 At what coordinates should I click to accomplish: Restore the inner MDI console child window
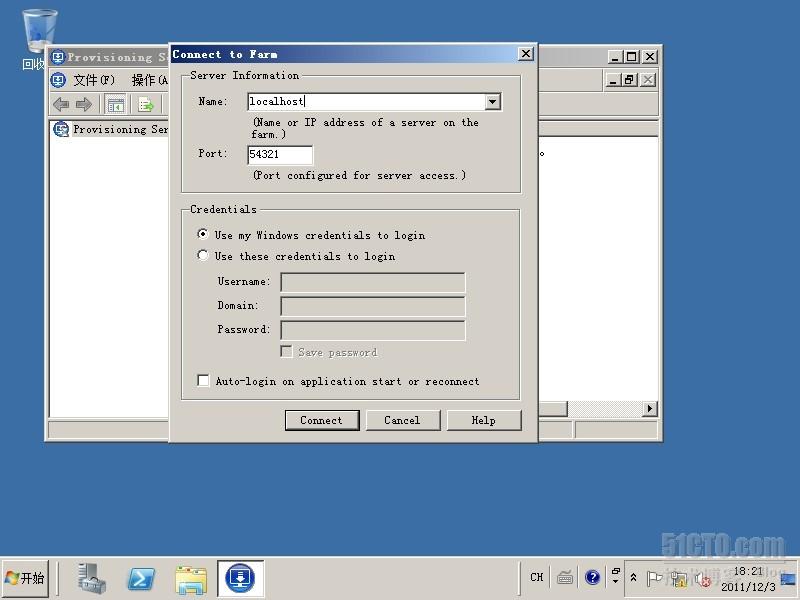point(629,80)
